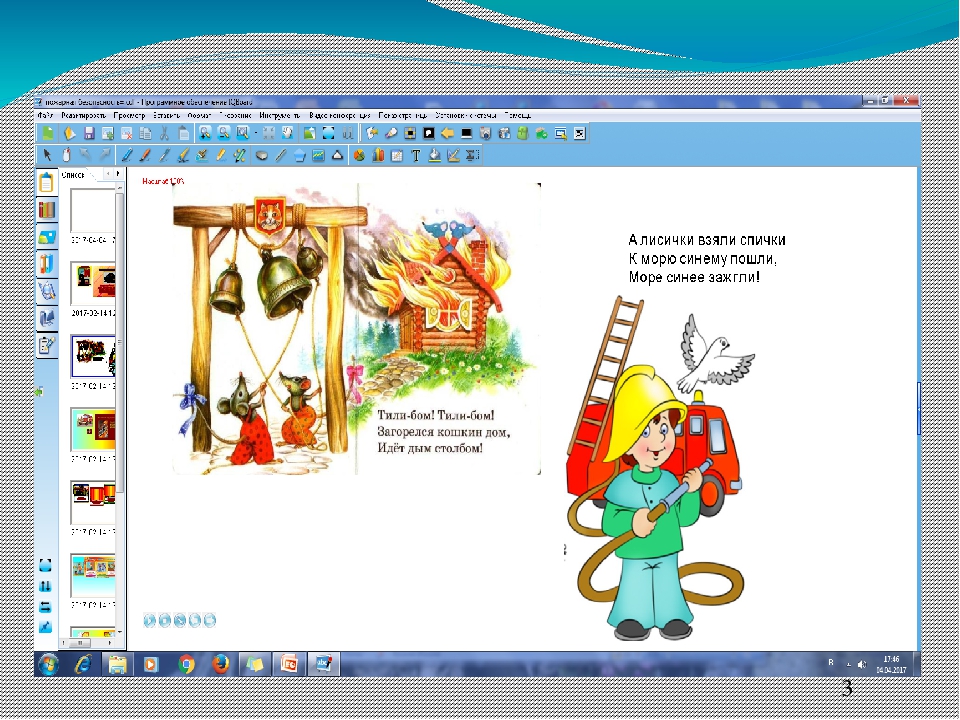Click the yellow back arrow icon
Image resolution: width=960 pixels, height=720 pixels.
[x=447, y=133]
